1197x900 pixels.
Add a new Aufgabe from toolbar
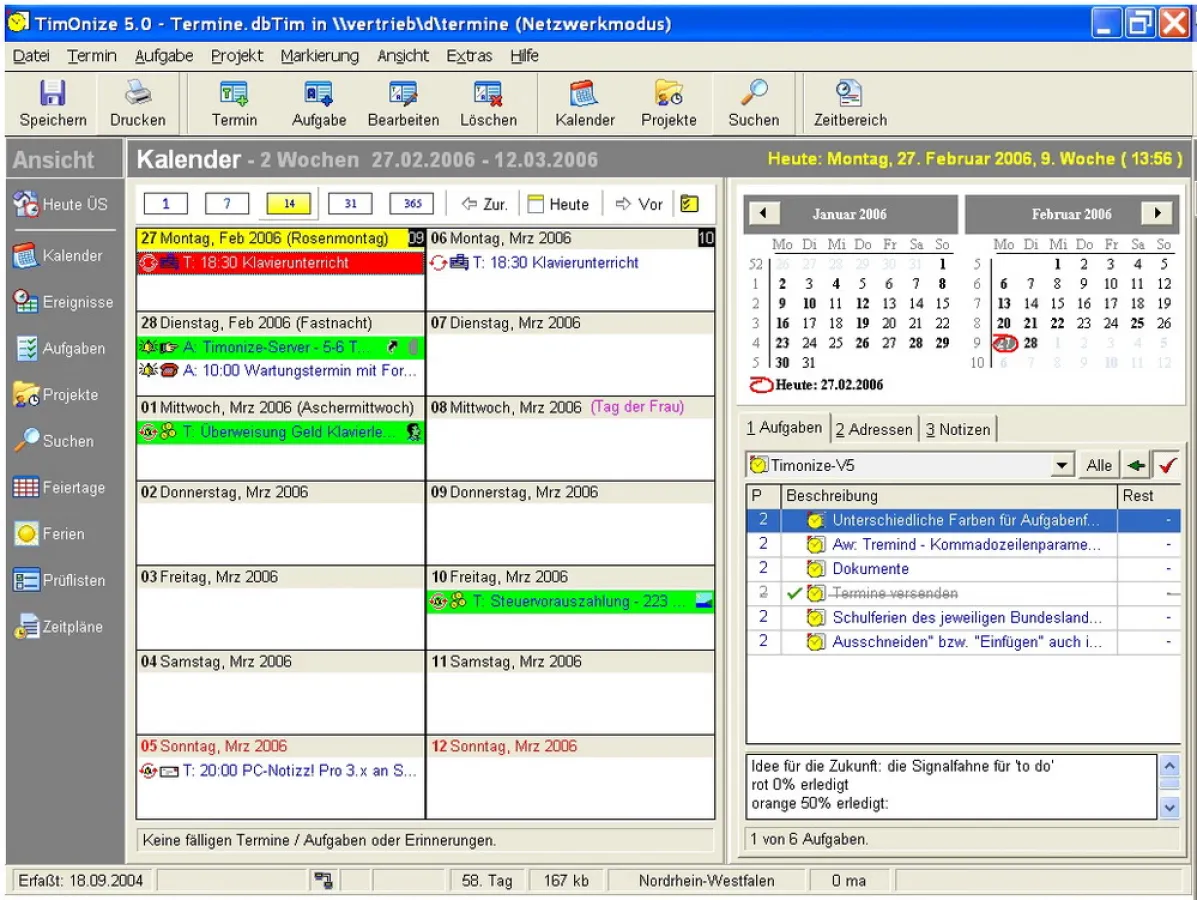[318, 96]
